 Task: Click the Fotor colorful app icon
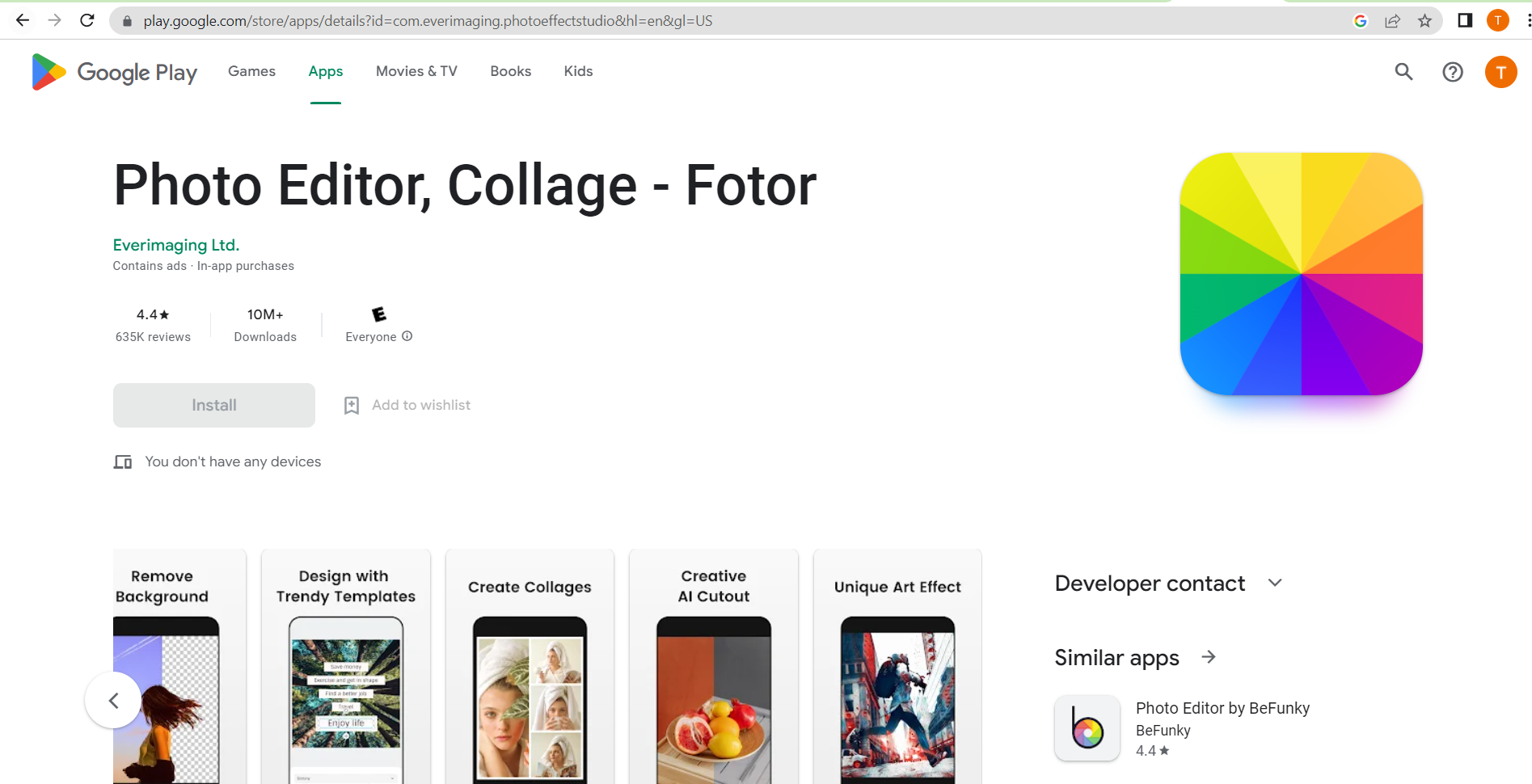pyautogui.click(x=1302, y=274)
